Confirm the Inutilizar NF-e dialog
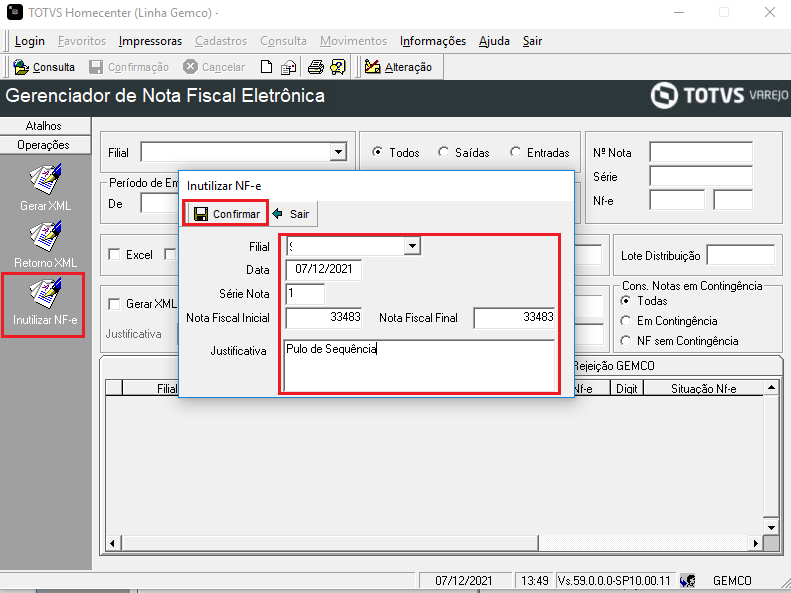This screenshot has height=593, width=791. coord(227,214)
